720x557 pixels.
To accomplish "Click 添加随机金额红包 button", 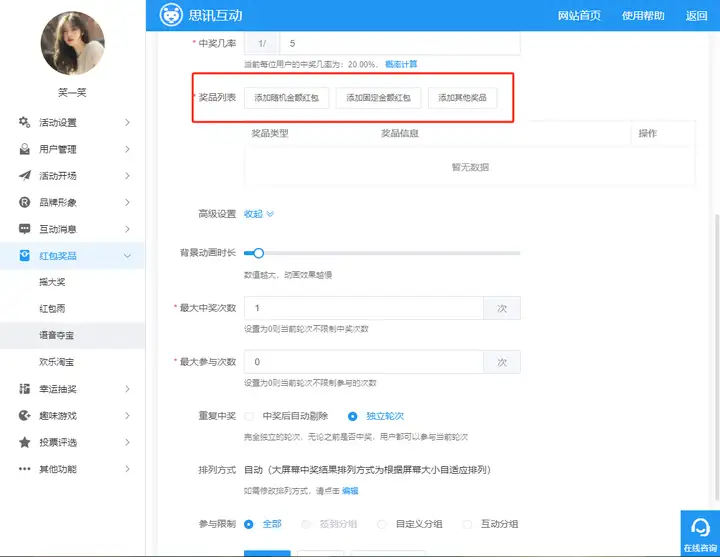I will (x=287, y=98).
